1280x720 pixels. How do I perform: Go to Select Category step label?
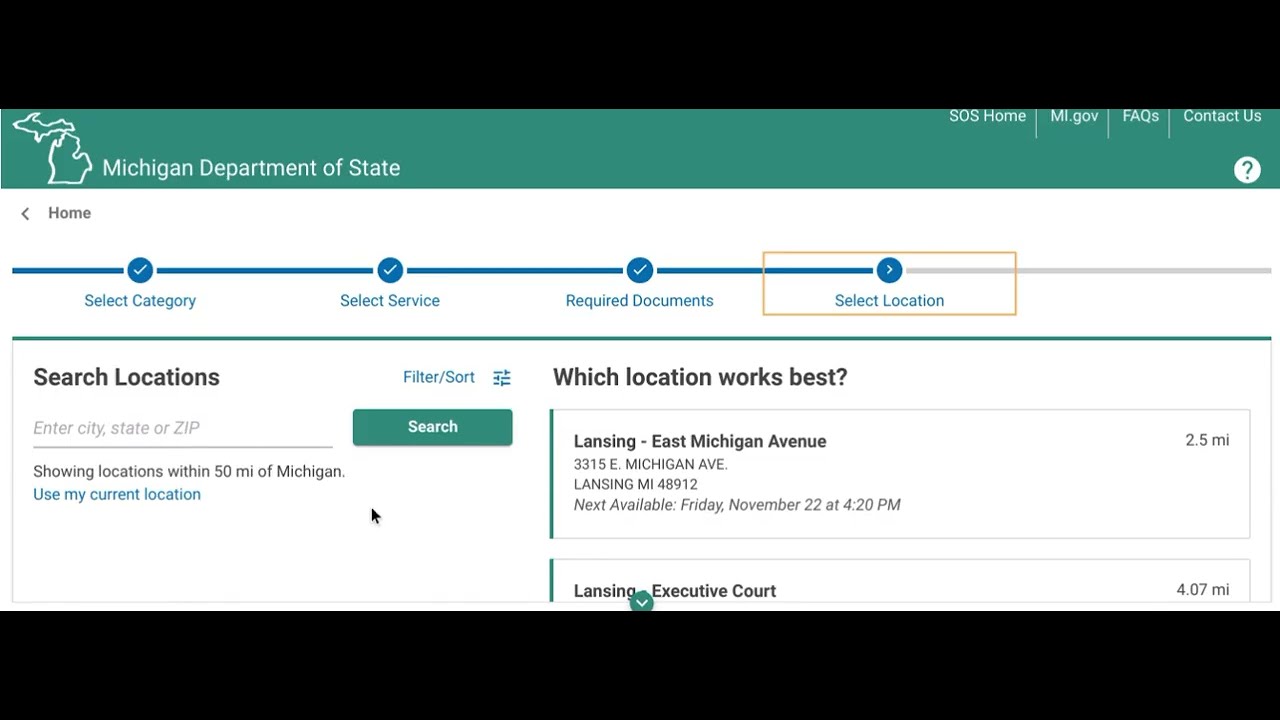[140, 301]
